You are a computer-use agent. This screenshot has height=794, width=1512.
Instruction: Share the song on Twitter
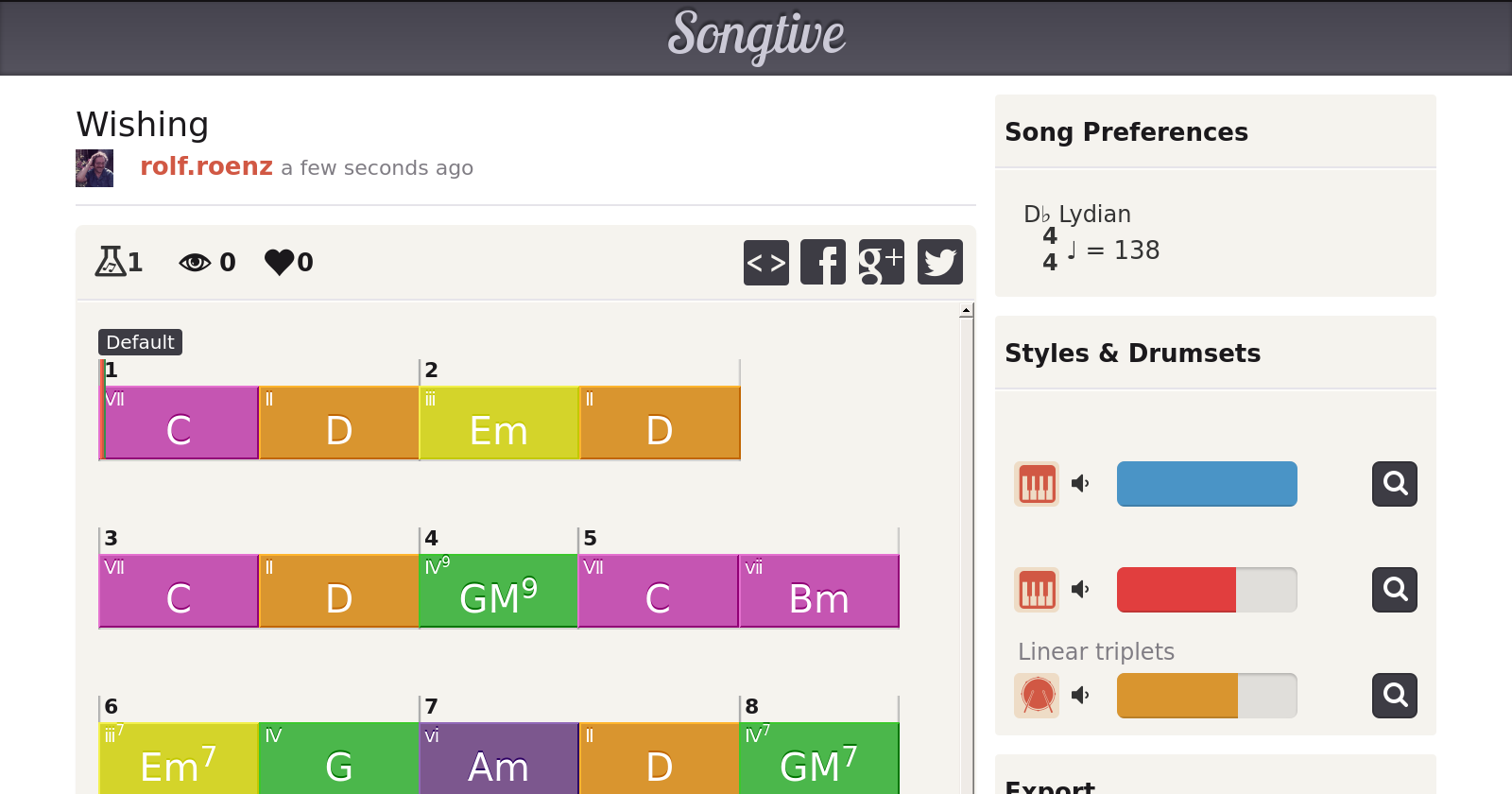pos(939,262)
